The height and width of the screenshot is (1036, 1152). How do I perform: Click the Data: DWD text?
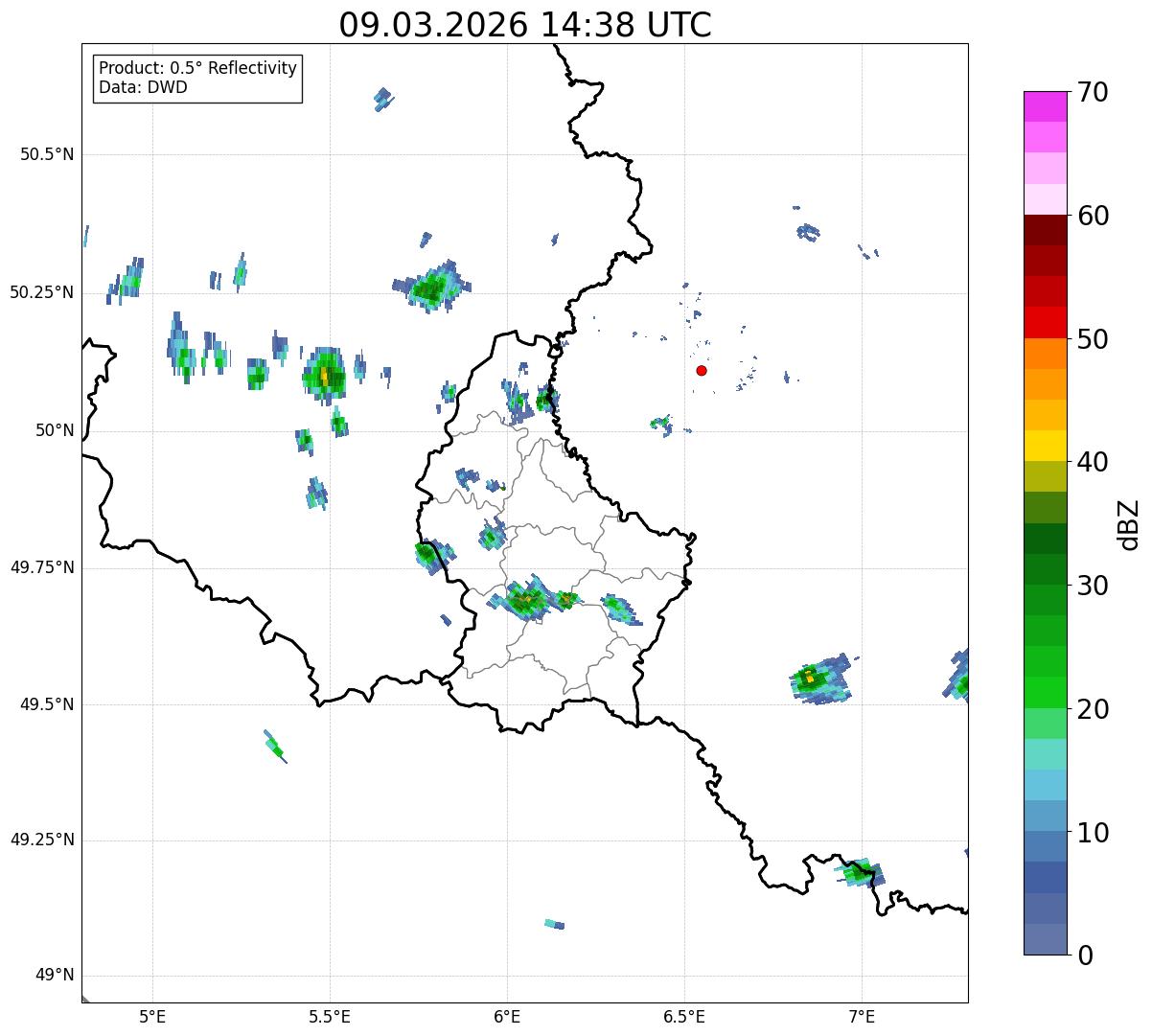click(x=143, y=87)
